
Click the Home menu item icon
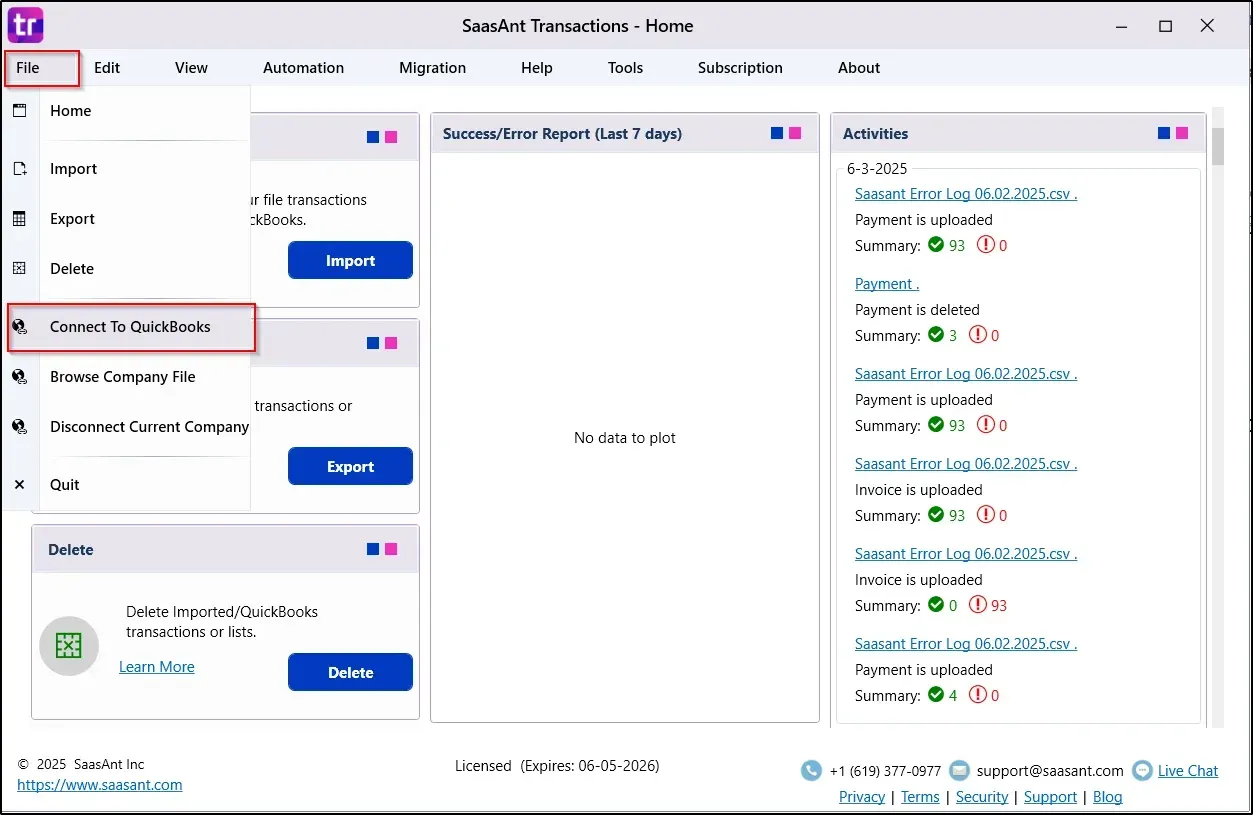19,111
